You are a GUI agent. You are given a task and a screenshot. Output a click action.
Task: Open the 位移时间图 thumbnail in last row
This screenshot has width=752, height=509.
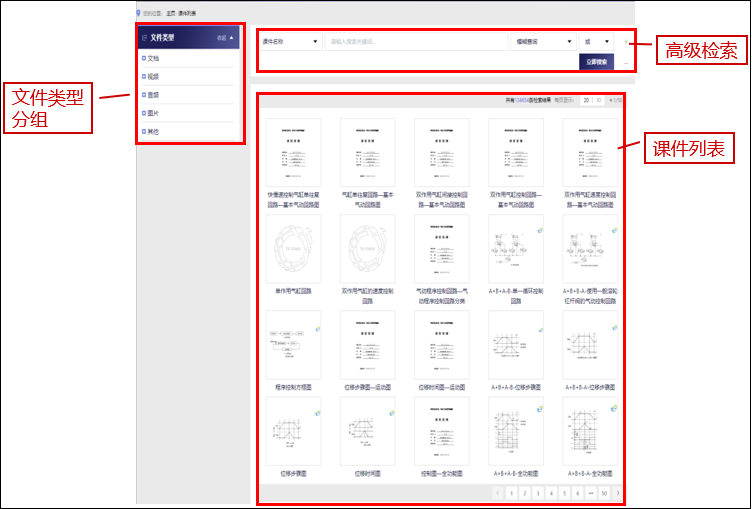pos(367,431)
